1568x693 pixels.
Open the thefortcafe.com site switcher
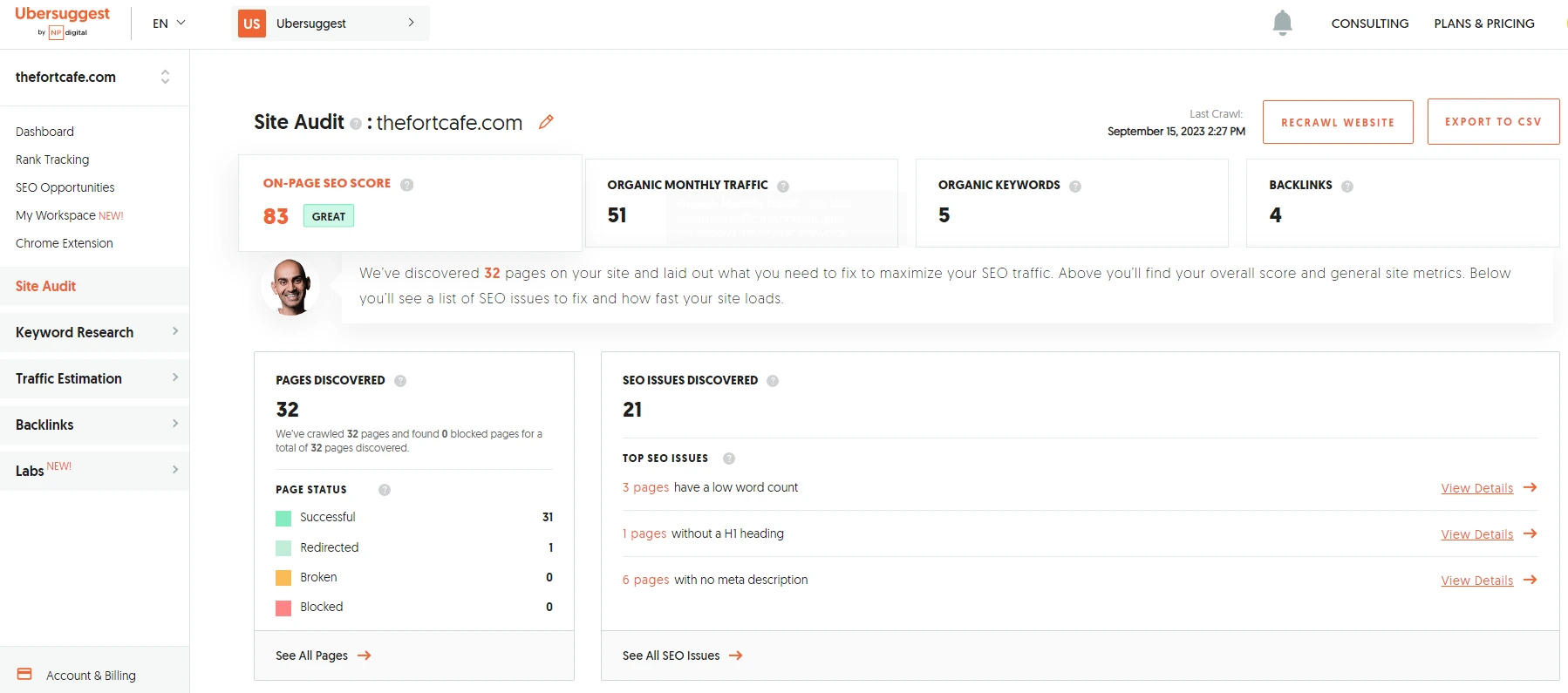(x=94, y=77)
